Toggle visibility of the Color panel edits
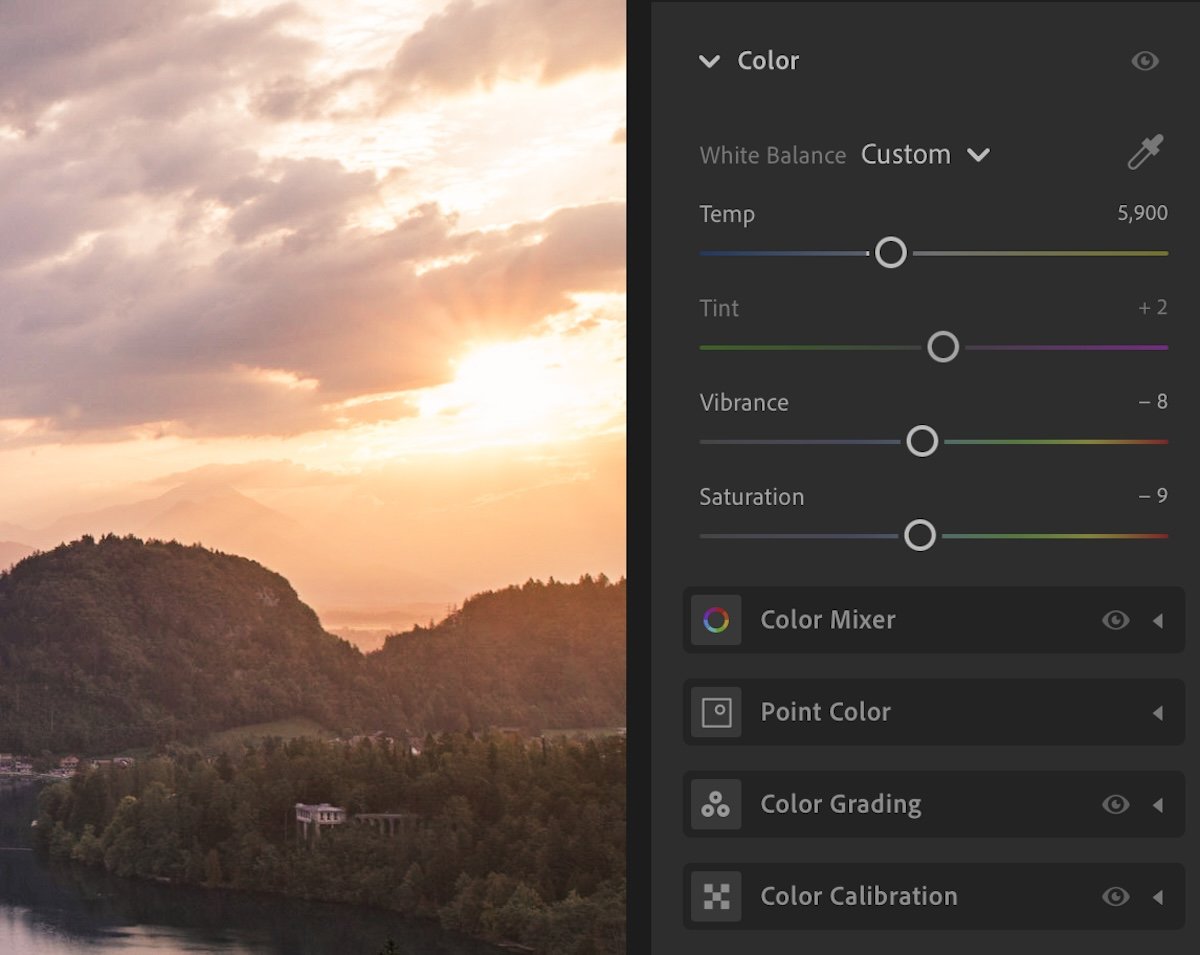Viewport: 1200px width, 955px height. [x=1146, y=61]
